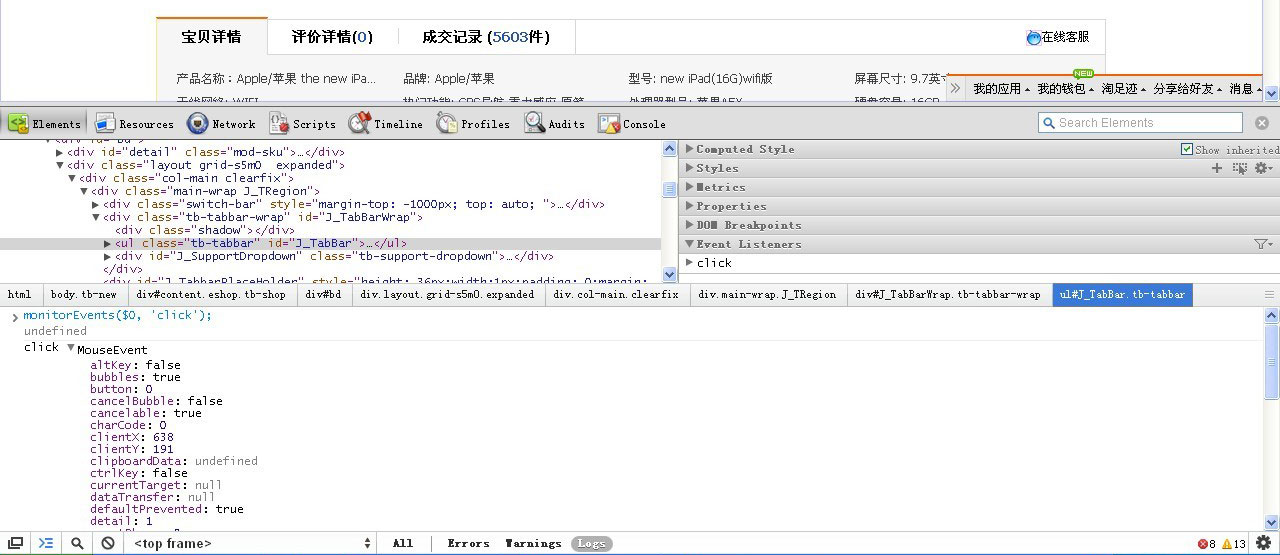Open the Audits panel
1280x555 pixels.
coord(554,124)
